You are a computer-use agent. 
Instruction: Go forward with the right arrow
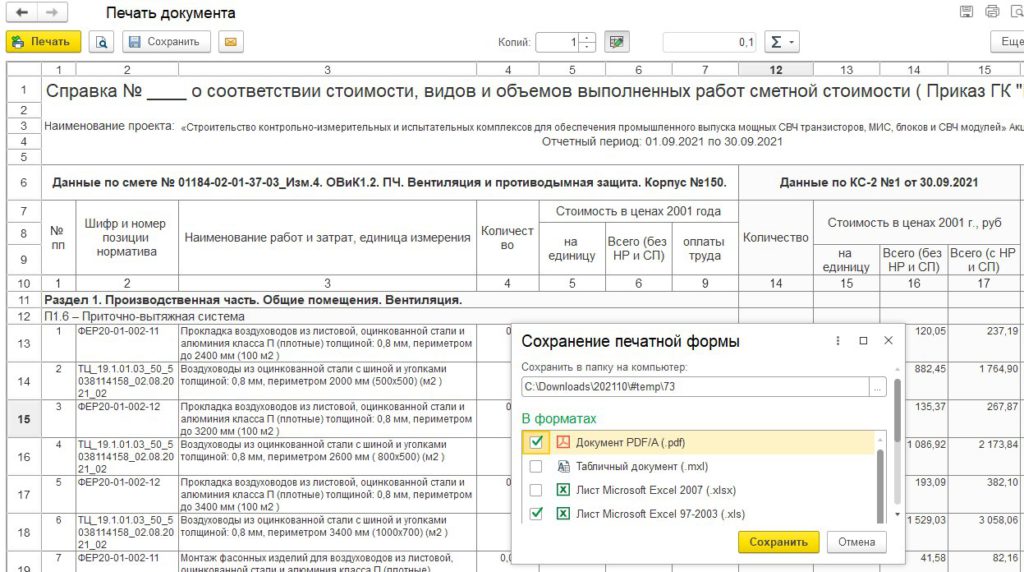[x=52, y=12]
